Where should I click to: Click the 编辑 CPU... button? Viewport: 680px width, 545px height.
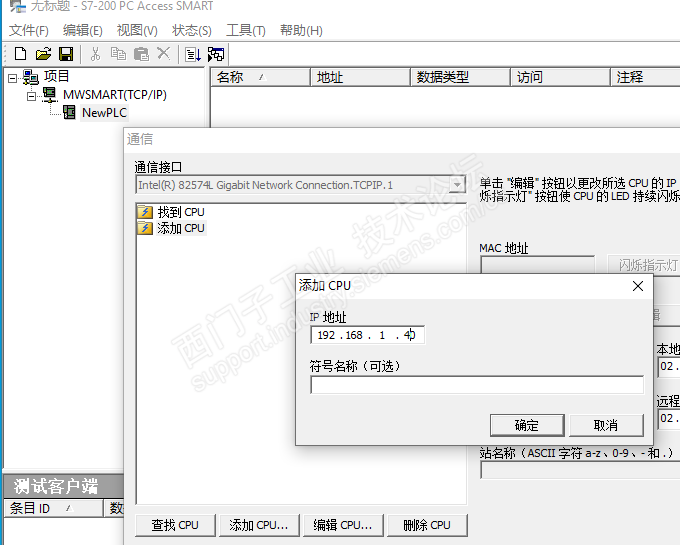(x=343, y=525)
